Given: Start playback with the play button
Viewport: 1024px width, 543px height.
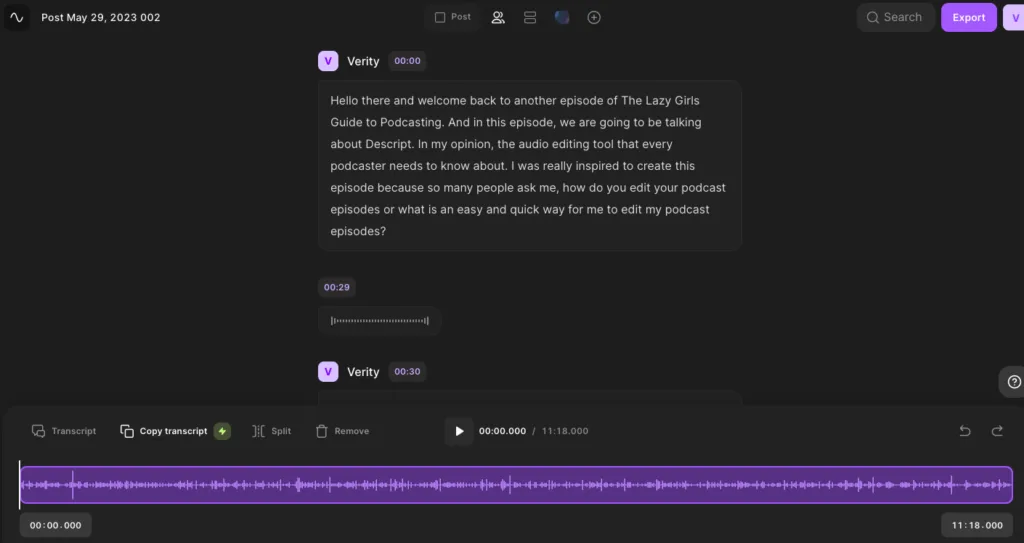Looking at the screenshot, I should tap(459, 431).
